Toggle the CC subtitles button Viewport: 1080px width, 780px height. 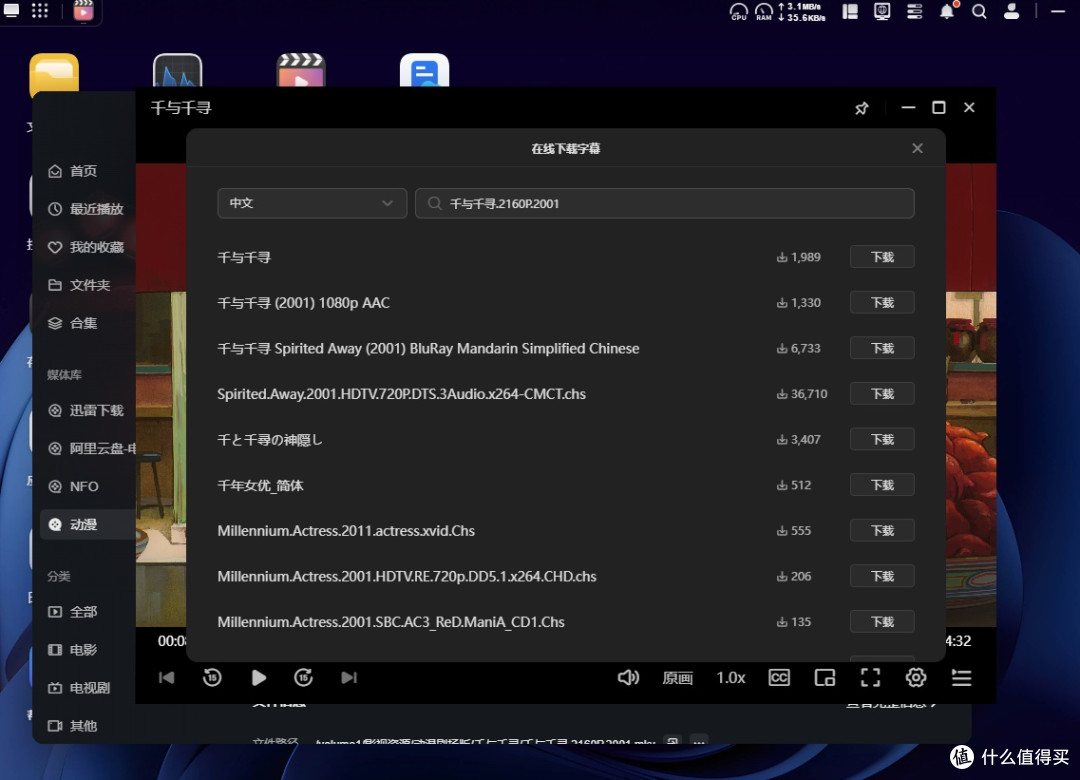(x=779, y=678)
